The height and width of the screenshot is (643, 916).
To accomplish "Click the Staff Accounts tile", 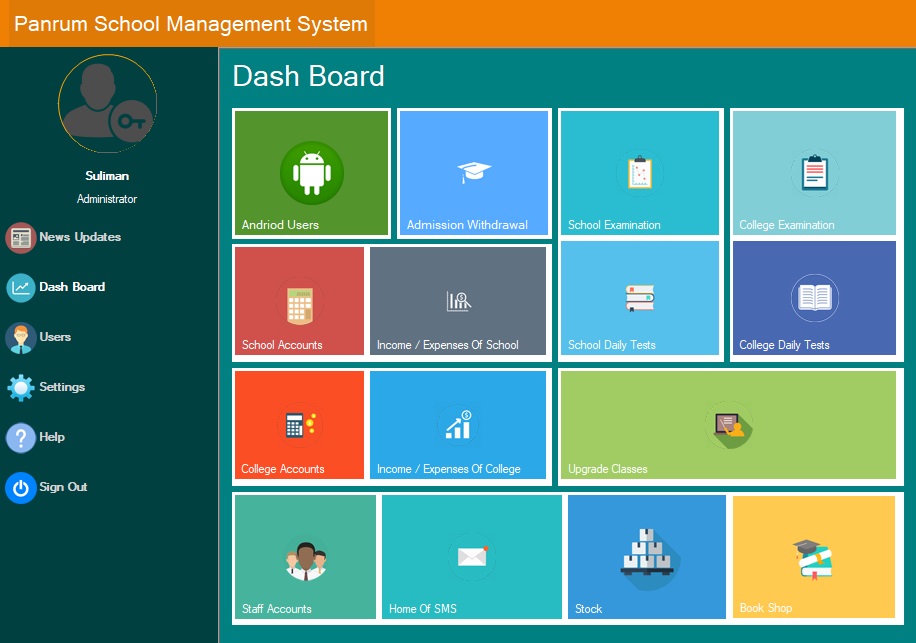I will 305,557.
